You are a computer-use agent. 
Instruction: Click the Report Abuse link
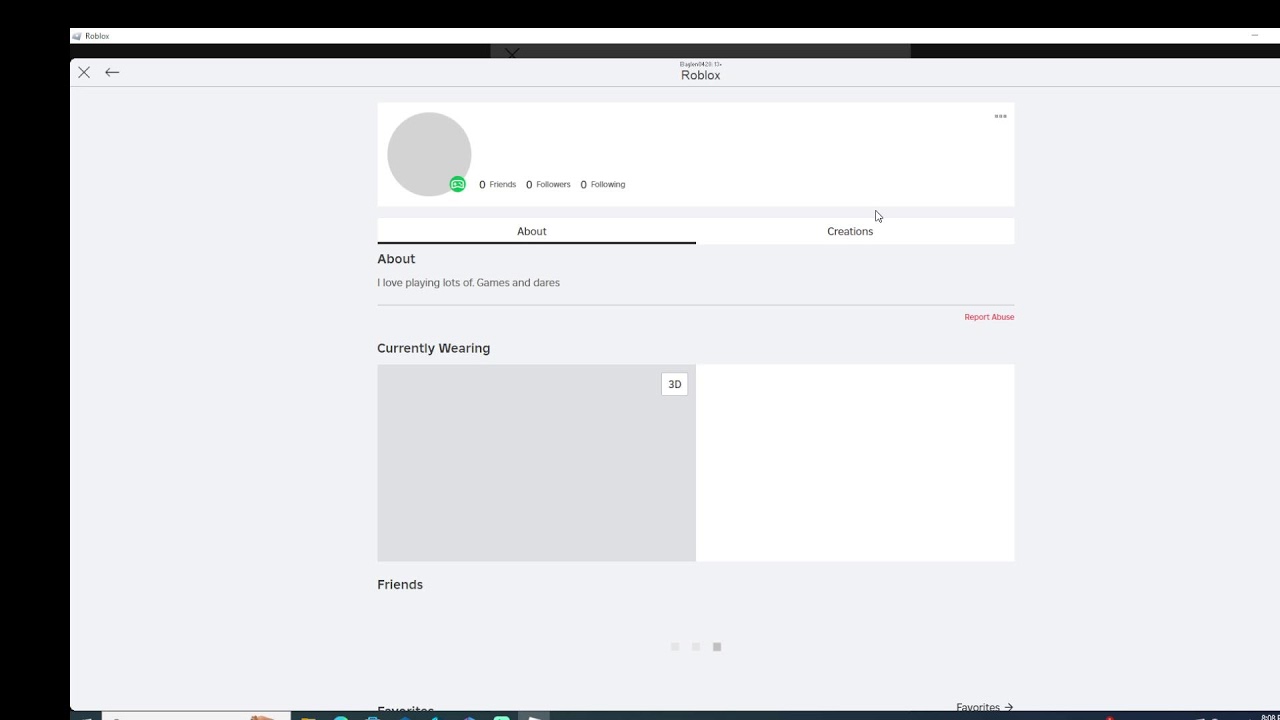989,317
